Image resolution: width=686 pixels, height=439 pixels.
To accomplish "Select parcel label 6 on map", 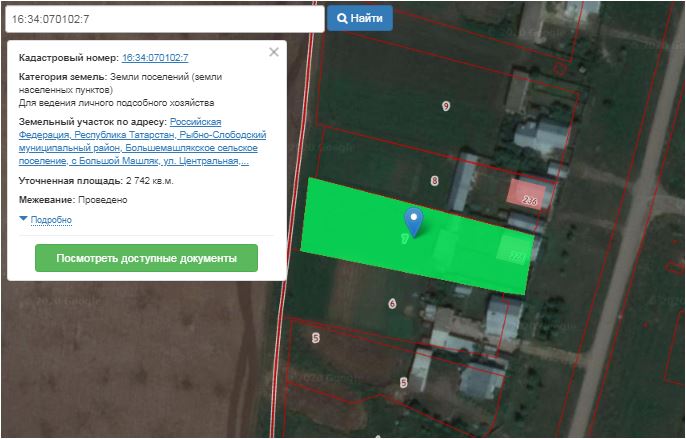I will (x=392, y=303).
